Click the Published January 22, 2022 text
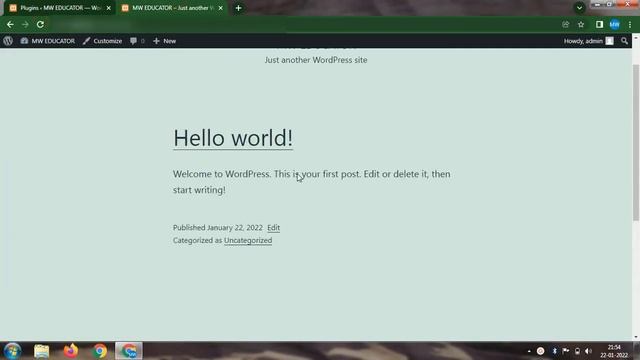 click(218, 227)
